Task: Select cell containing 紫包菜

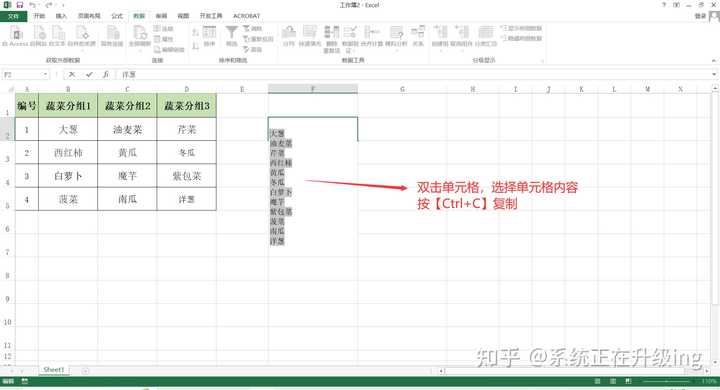Action: tap(186, 176)
